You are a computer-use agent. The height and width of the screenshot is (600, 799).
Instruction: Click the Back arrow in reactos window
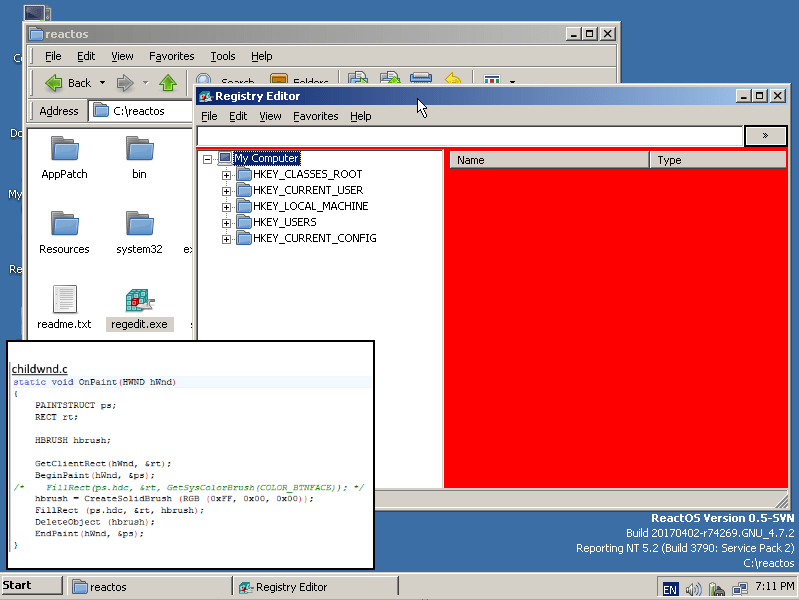(x=54, y=83)
